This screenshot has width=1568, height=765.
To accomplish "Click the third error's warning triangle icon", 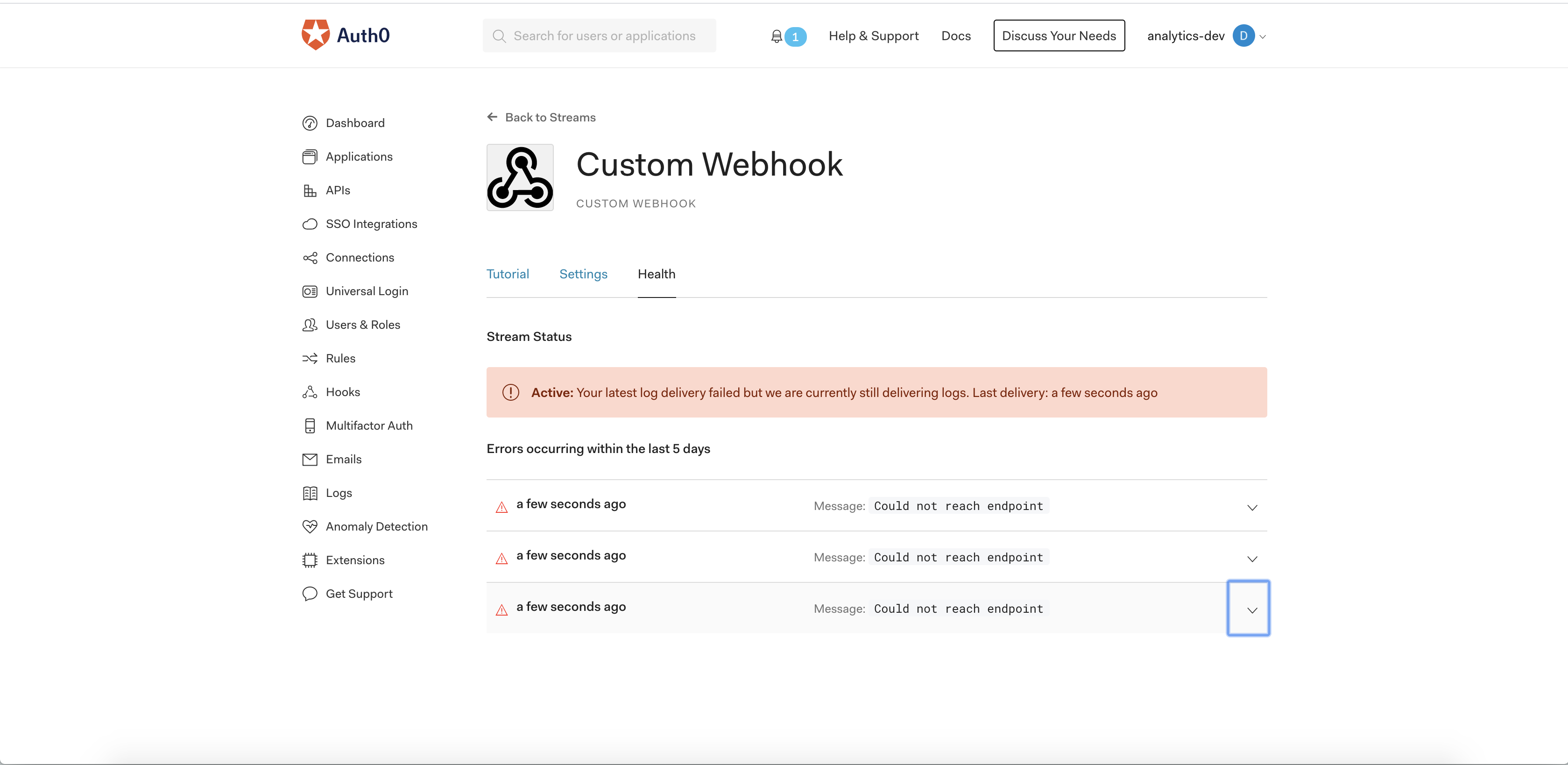I will (501, 610).
